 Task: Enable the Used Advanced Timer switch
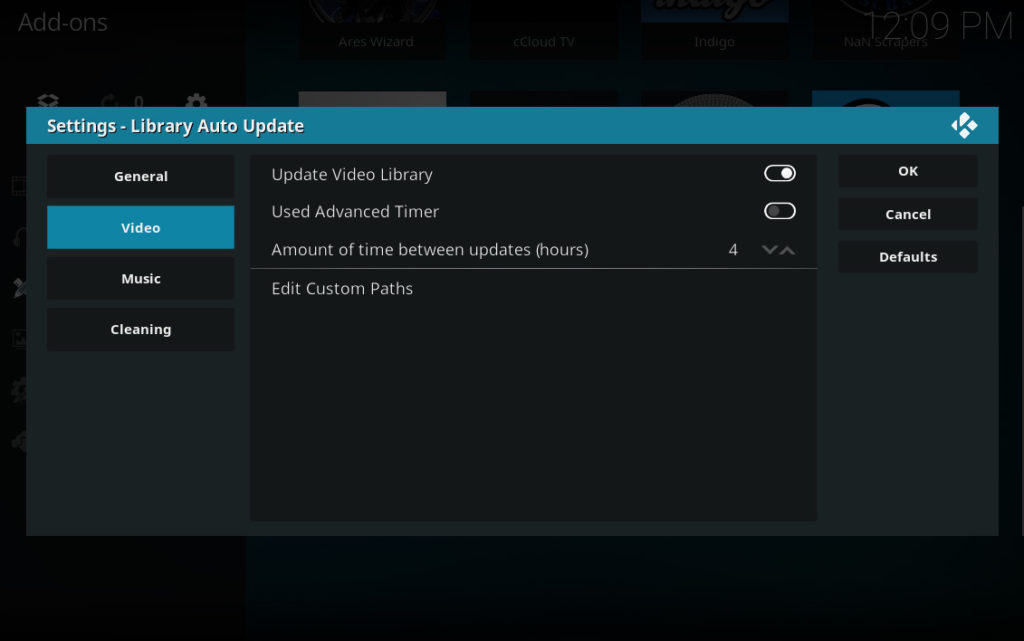pos(780,211)
